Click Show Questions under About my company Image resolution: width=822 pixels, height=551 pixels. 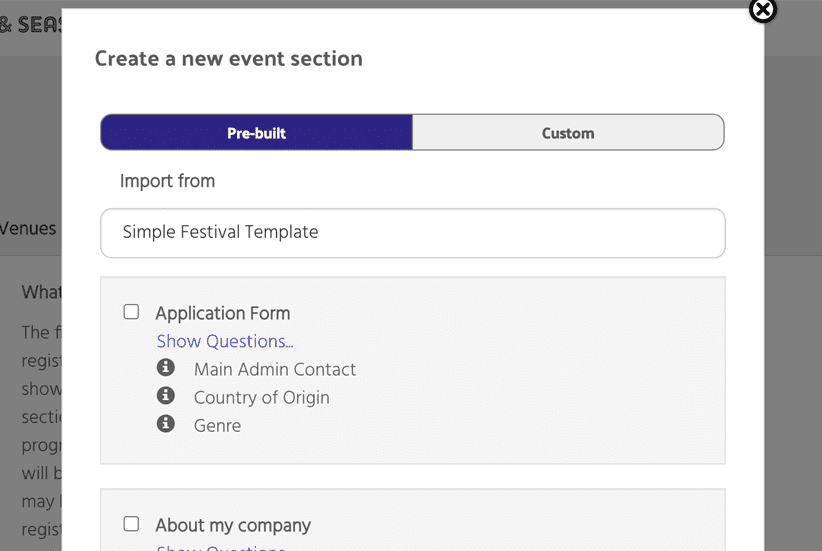click(x=221, y=547)
